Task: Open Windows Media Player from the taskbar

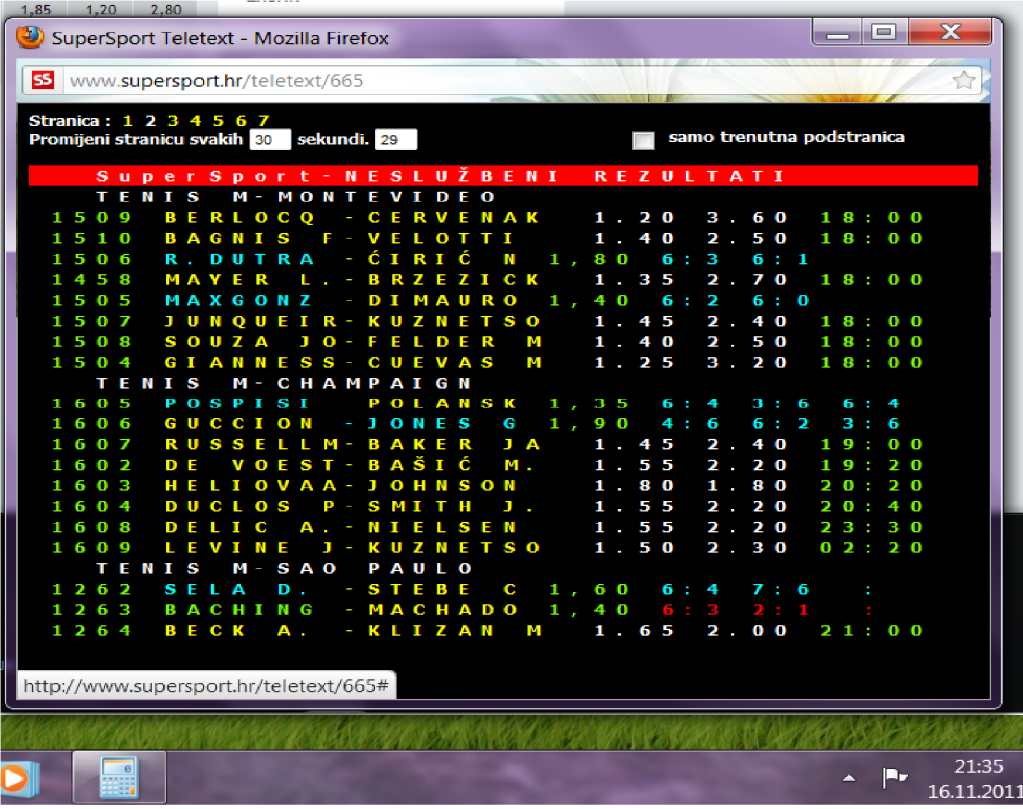Action: click(15, 777)
